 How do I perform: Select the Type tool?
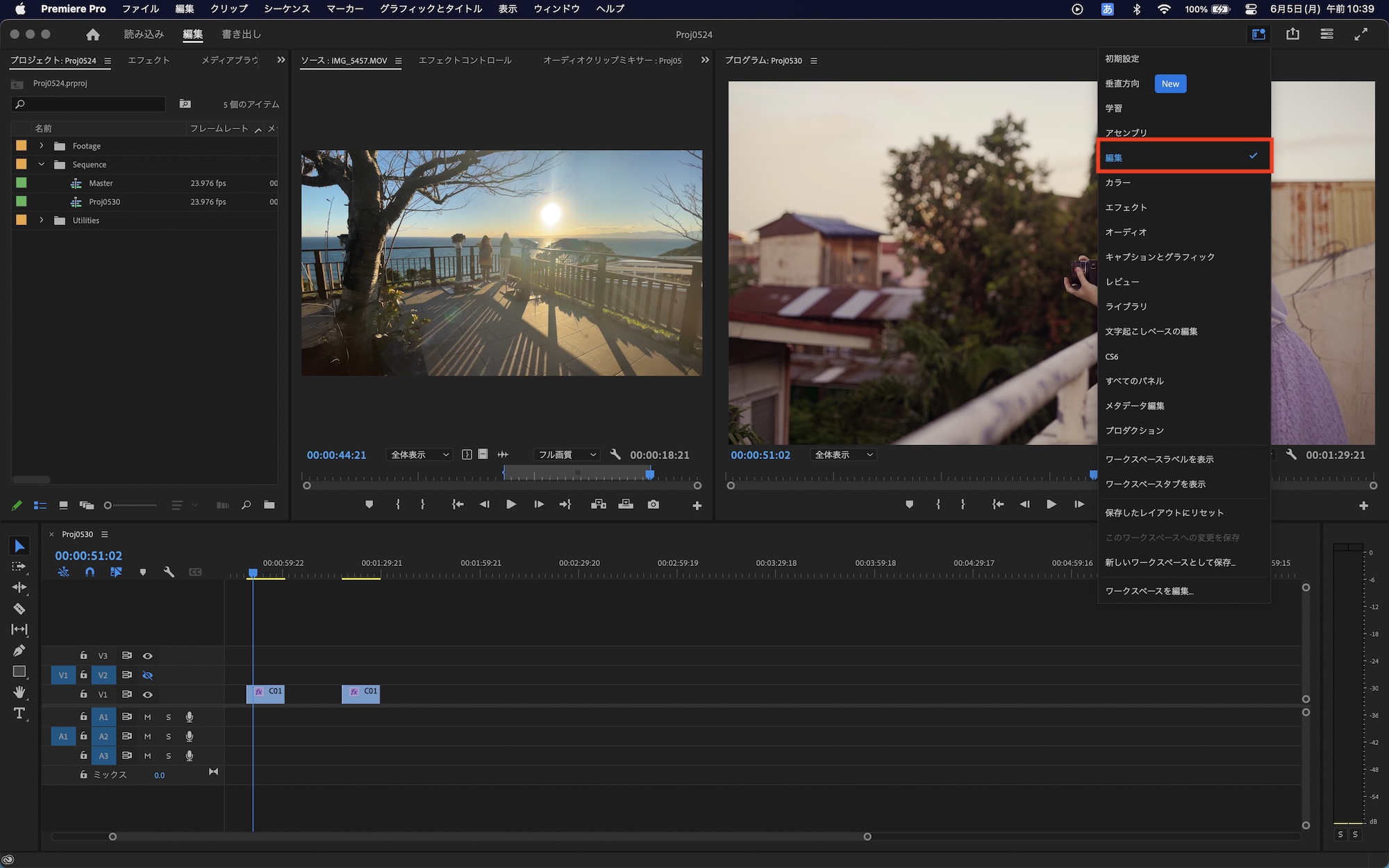19,713
